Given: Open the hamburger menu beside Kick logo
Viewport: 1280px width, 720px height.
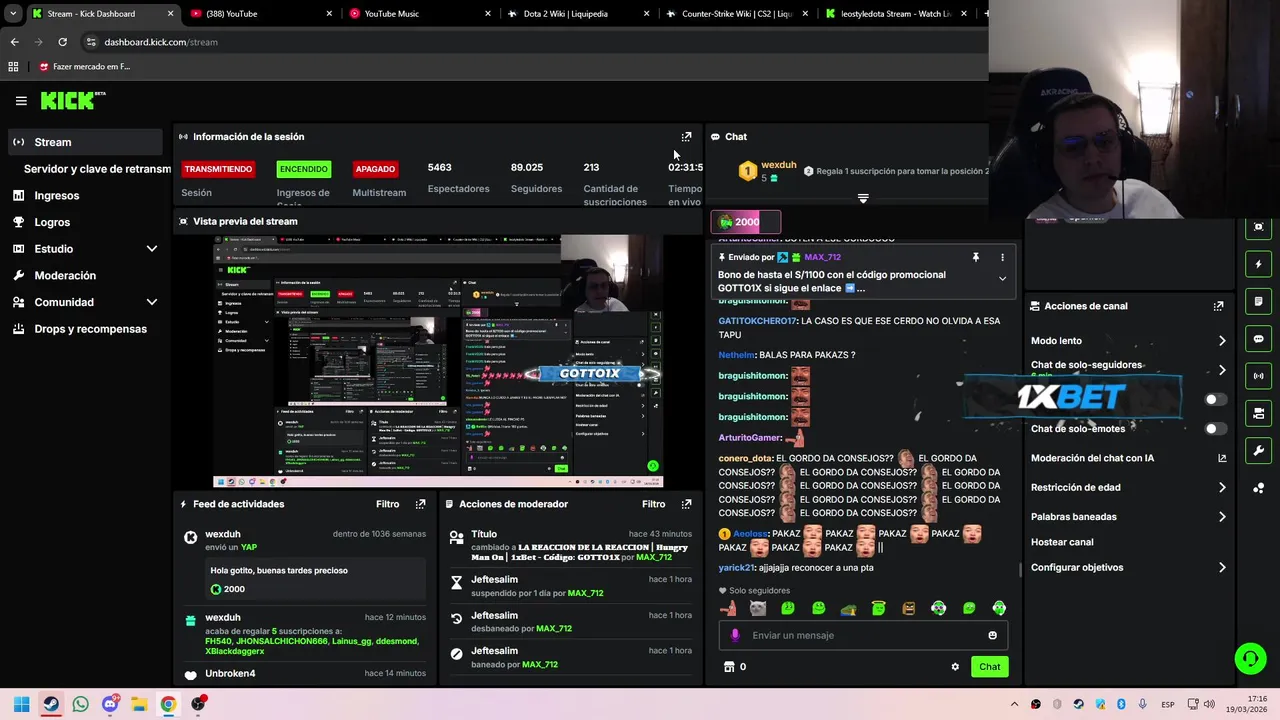Looking at the screenshot, I should tap(21, 100).
